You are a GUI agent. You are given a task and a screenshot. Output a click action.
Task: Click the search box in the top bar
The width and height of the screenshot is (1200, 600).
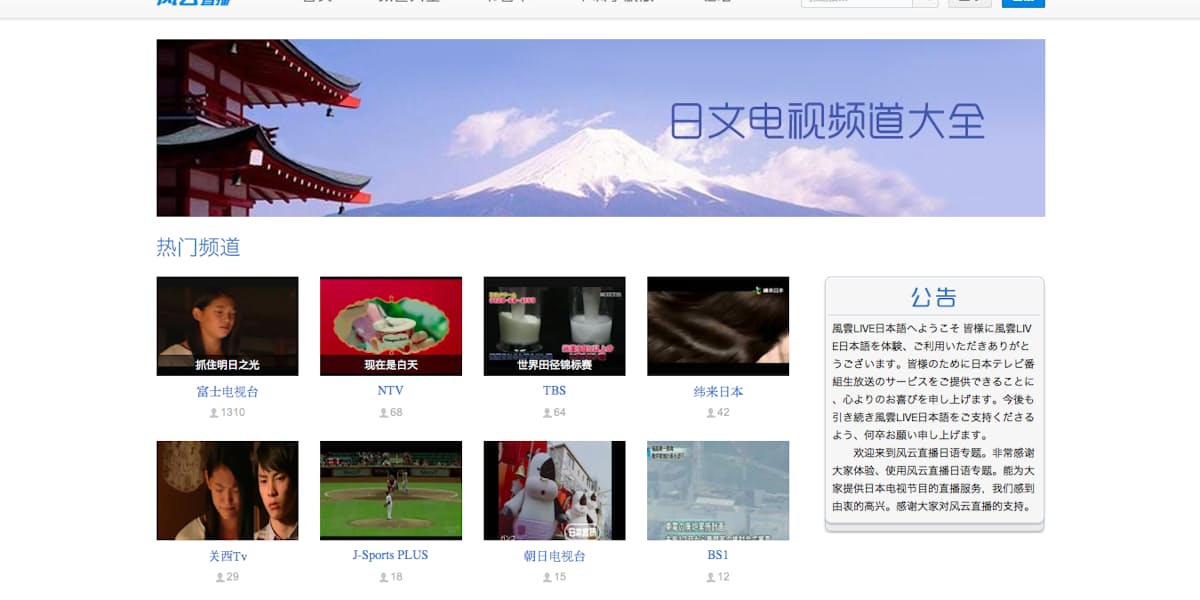pyautogui.click(x=856, y=2)
